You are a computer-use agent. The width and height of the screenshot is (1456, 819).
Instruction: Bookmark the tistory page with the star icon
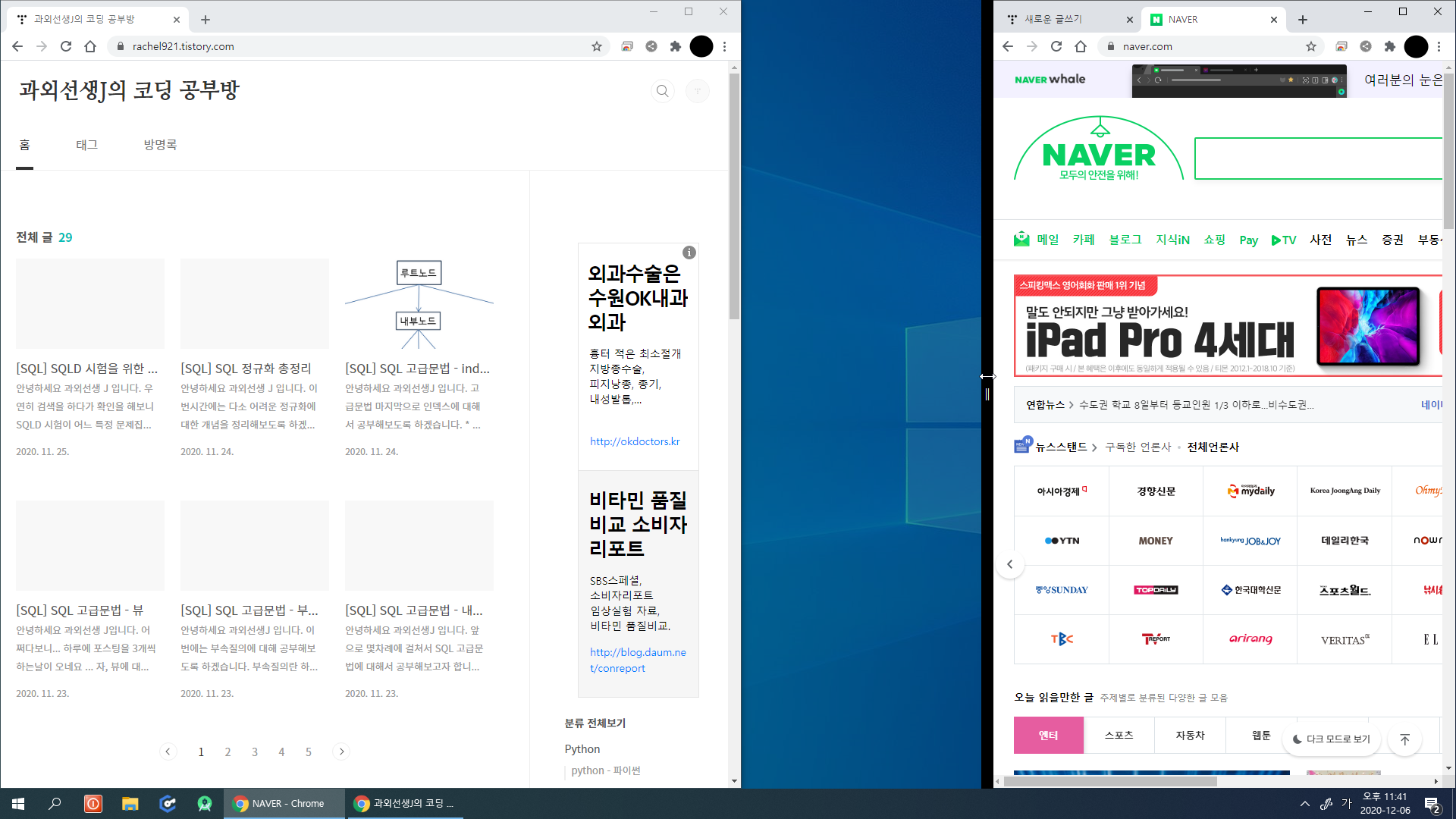pyautogui.click(x=597, y=46)
